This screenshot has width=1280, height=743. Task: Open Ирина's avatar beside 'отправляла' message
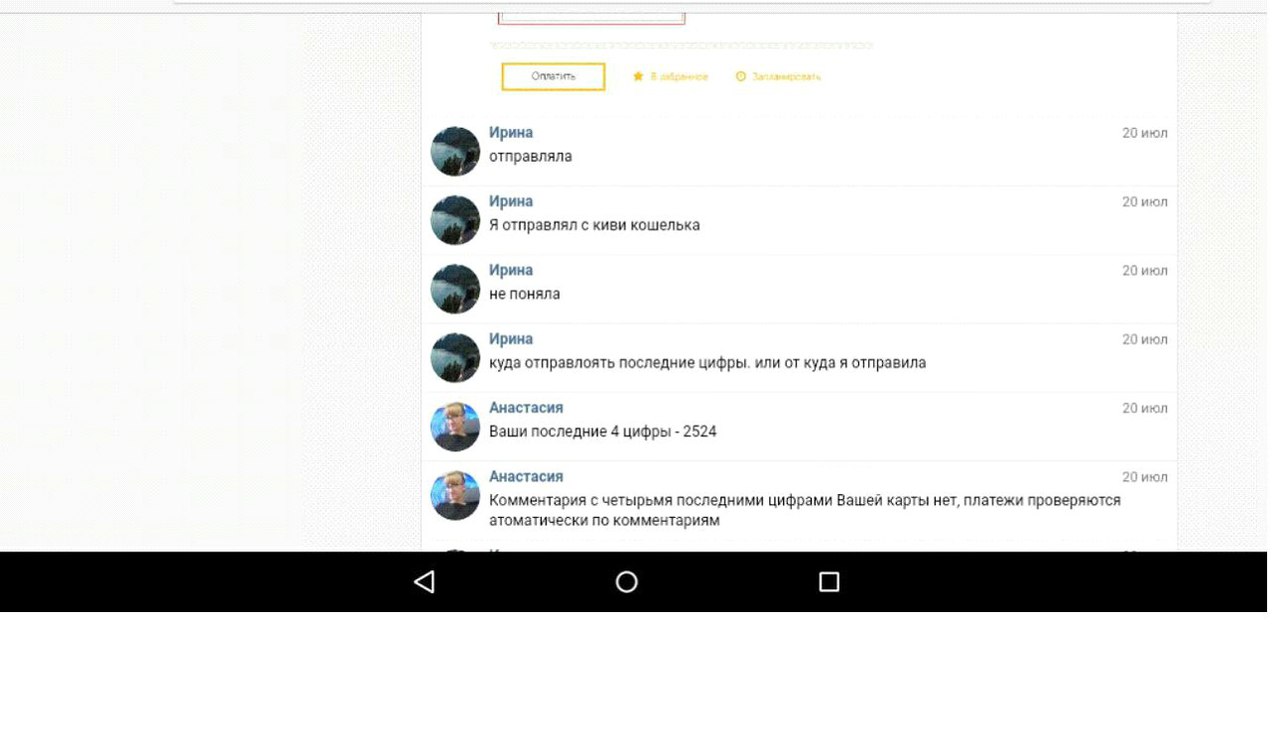[455, 151]
